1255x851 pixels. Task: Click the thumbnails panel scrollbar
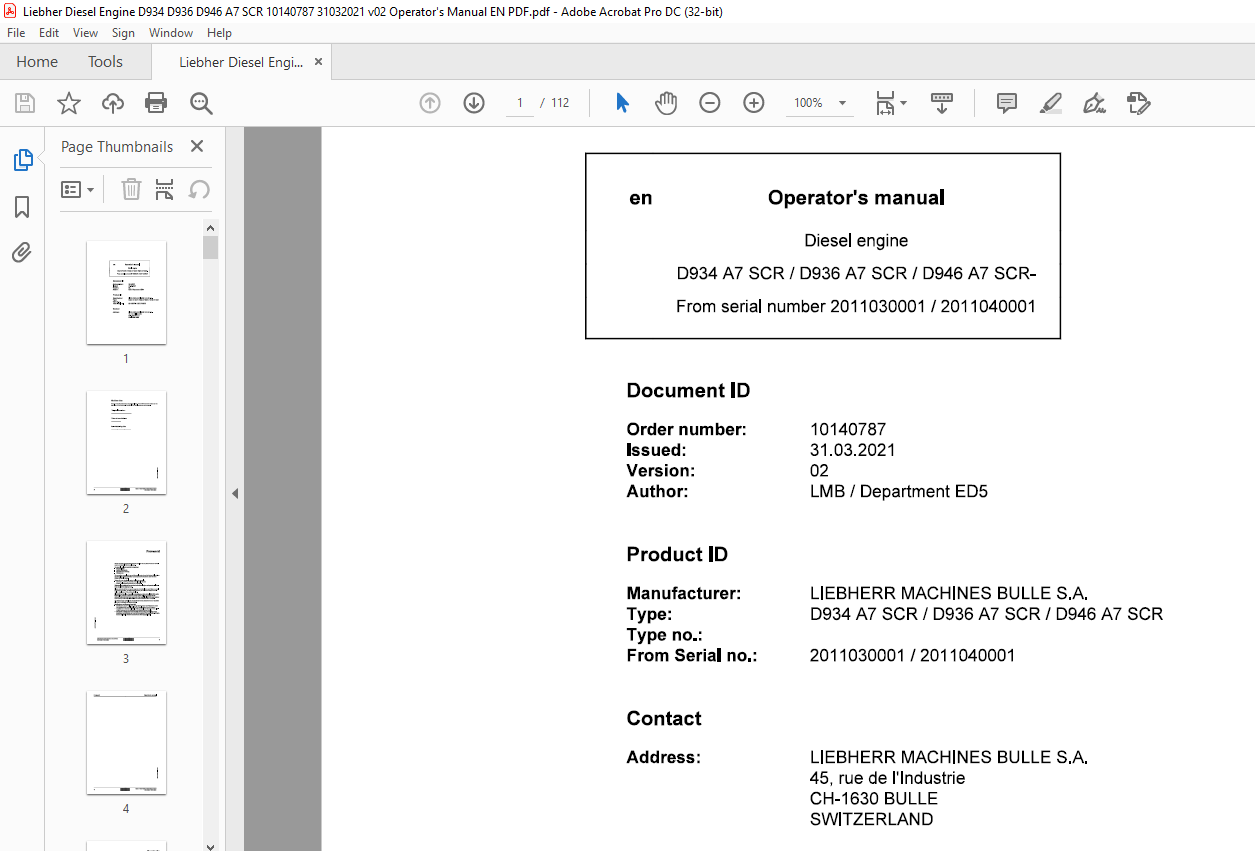(x=210, y=247)
